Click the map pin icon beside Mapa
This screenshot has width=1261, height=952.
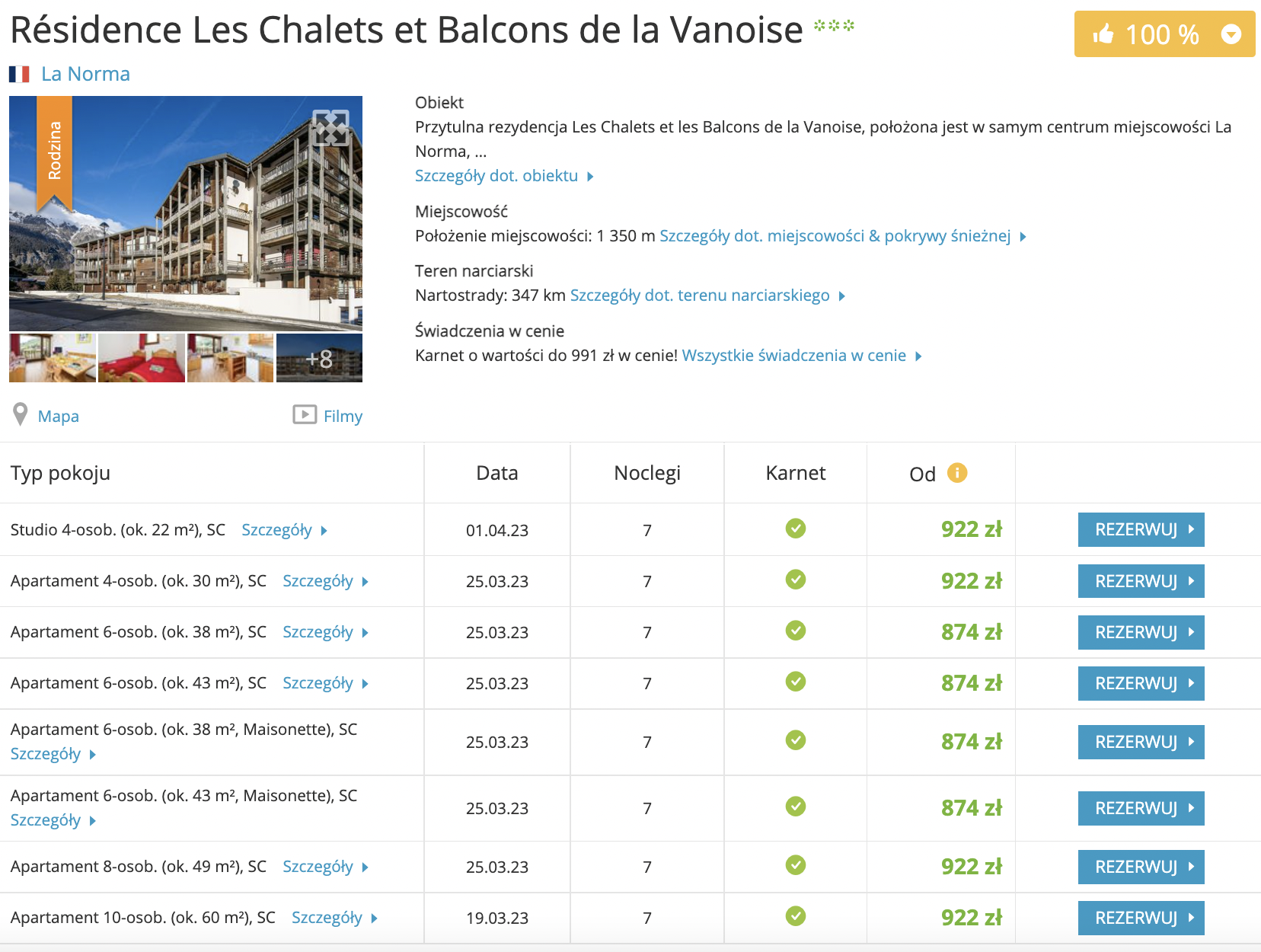(21, 415)
